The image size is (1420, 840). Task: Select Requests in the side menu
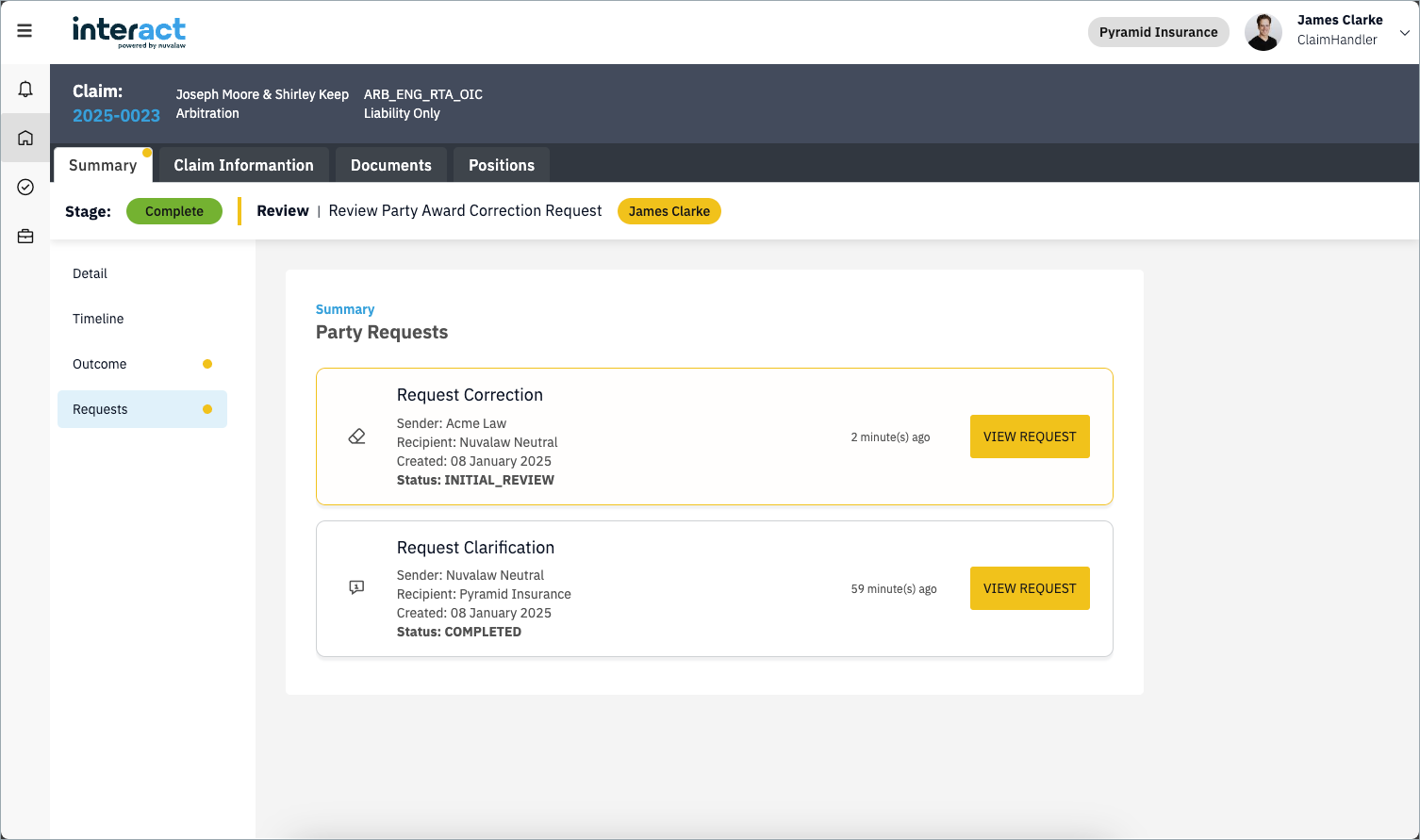coord(142,409)
